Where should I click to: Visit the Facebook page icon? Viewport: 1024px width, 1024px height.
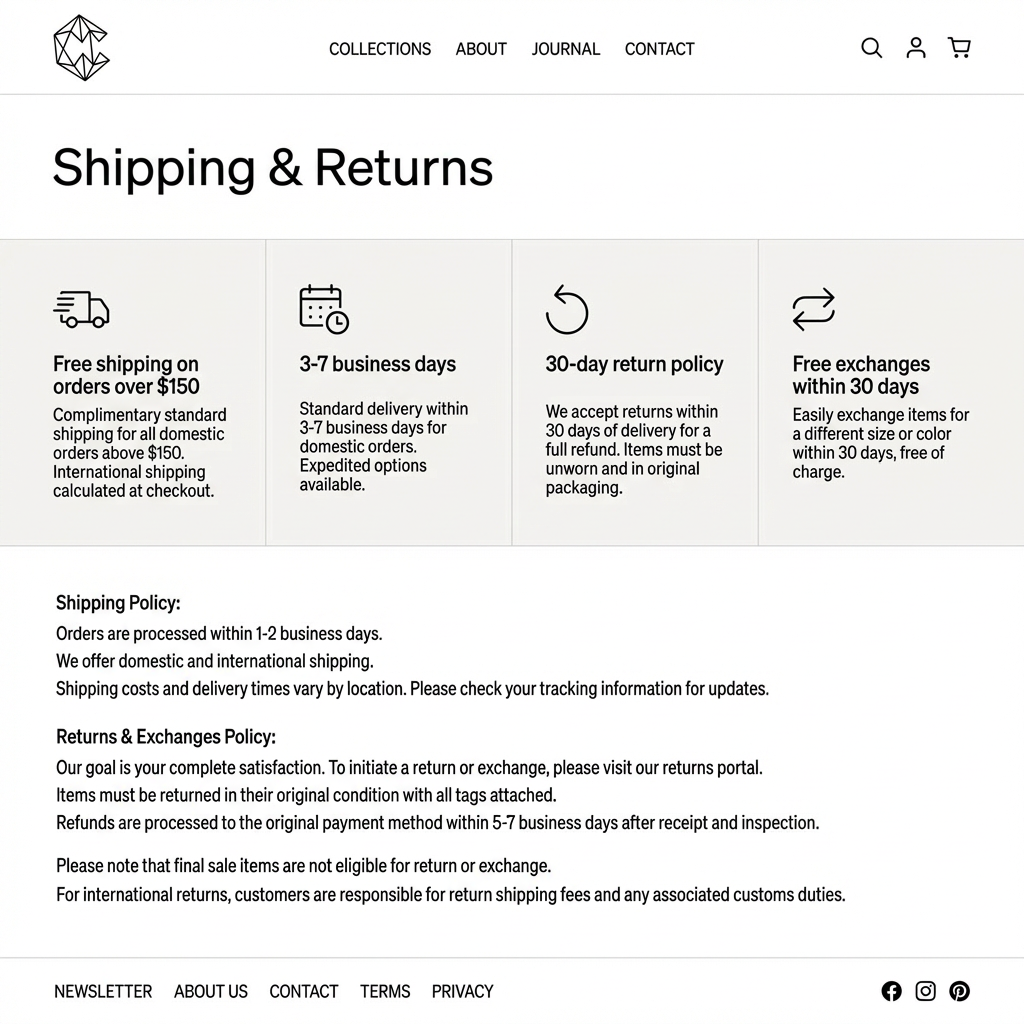point(891,991)
